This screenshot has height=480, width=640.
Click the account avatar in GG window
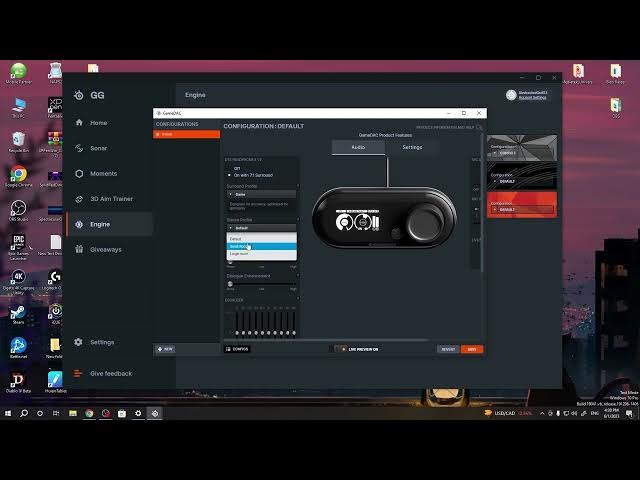pyautogui.click(x=511, y=95)
